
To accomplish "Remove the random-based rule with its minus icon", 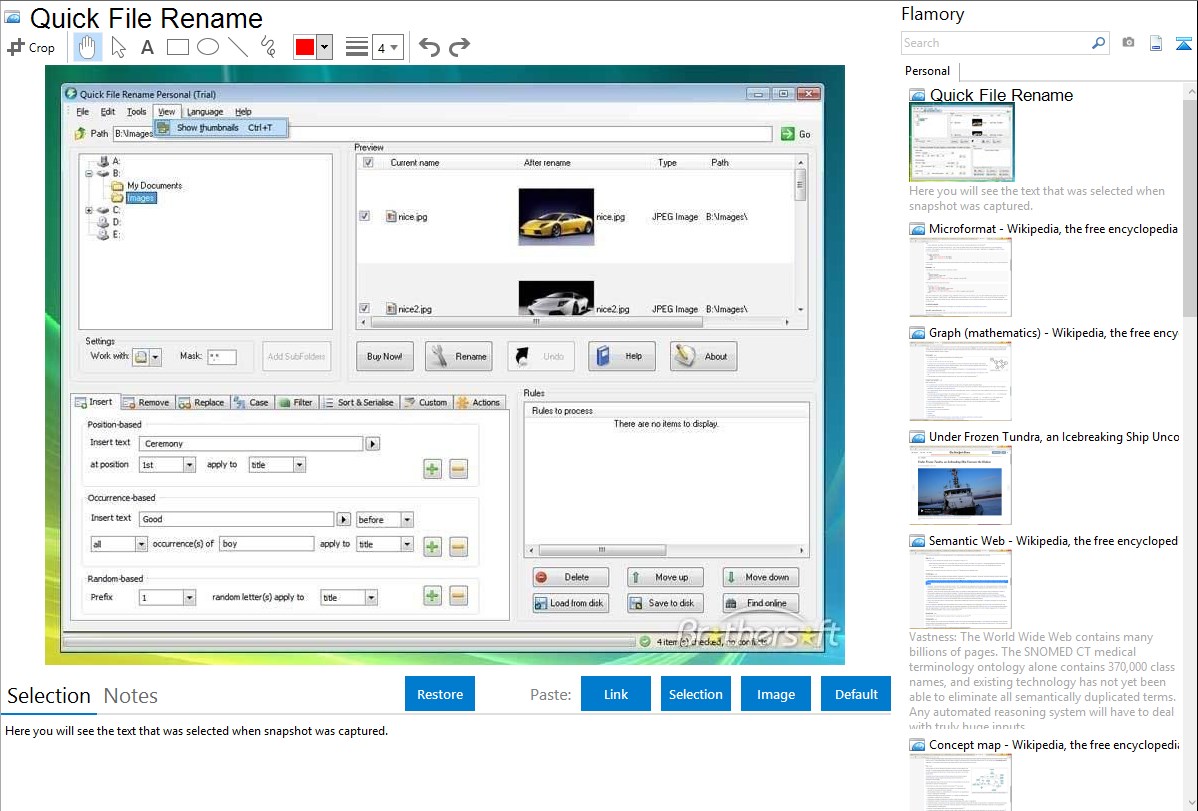I will tap(458, 596).
